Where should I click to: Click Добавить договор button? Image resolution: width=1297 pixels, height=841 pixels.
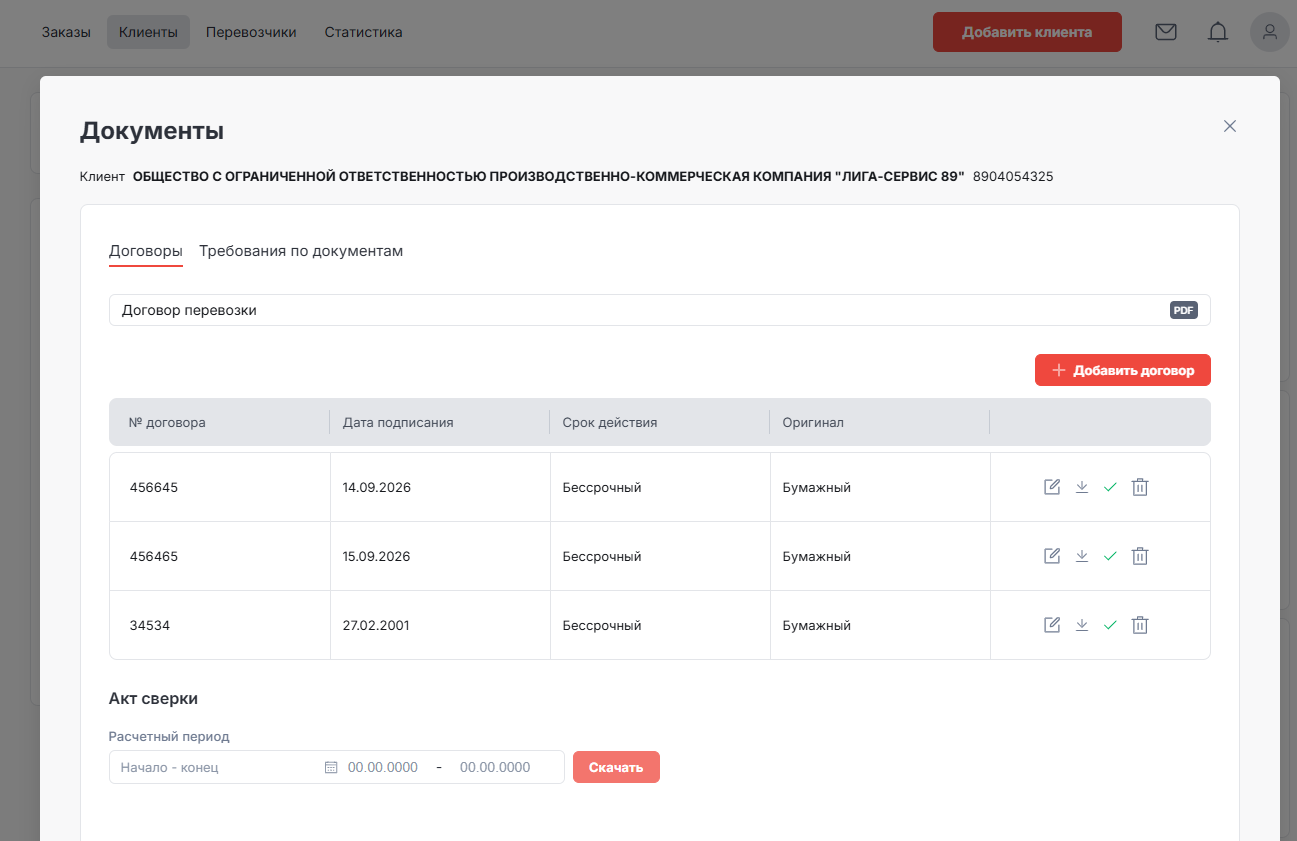click(x=1123, y=370)
